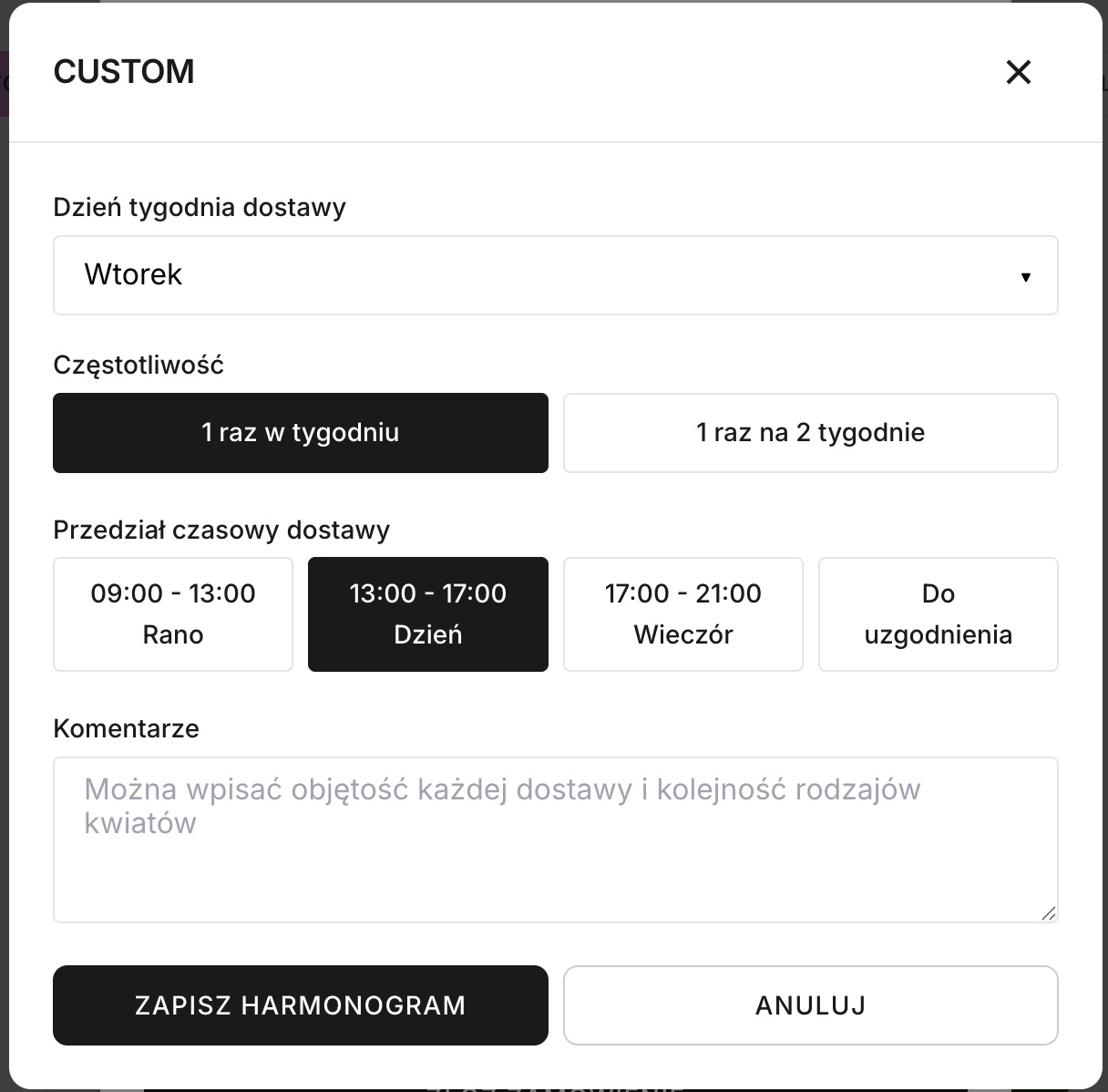Click the Wtorek text in the day selector
This screenshot has height=1092, width=1108.
(x=133, y=275)
